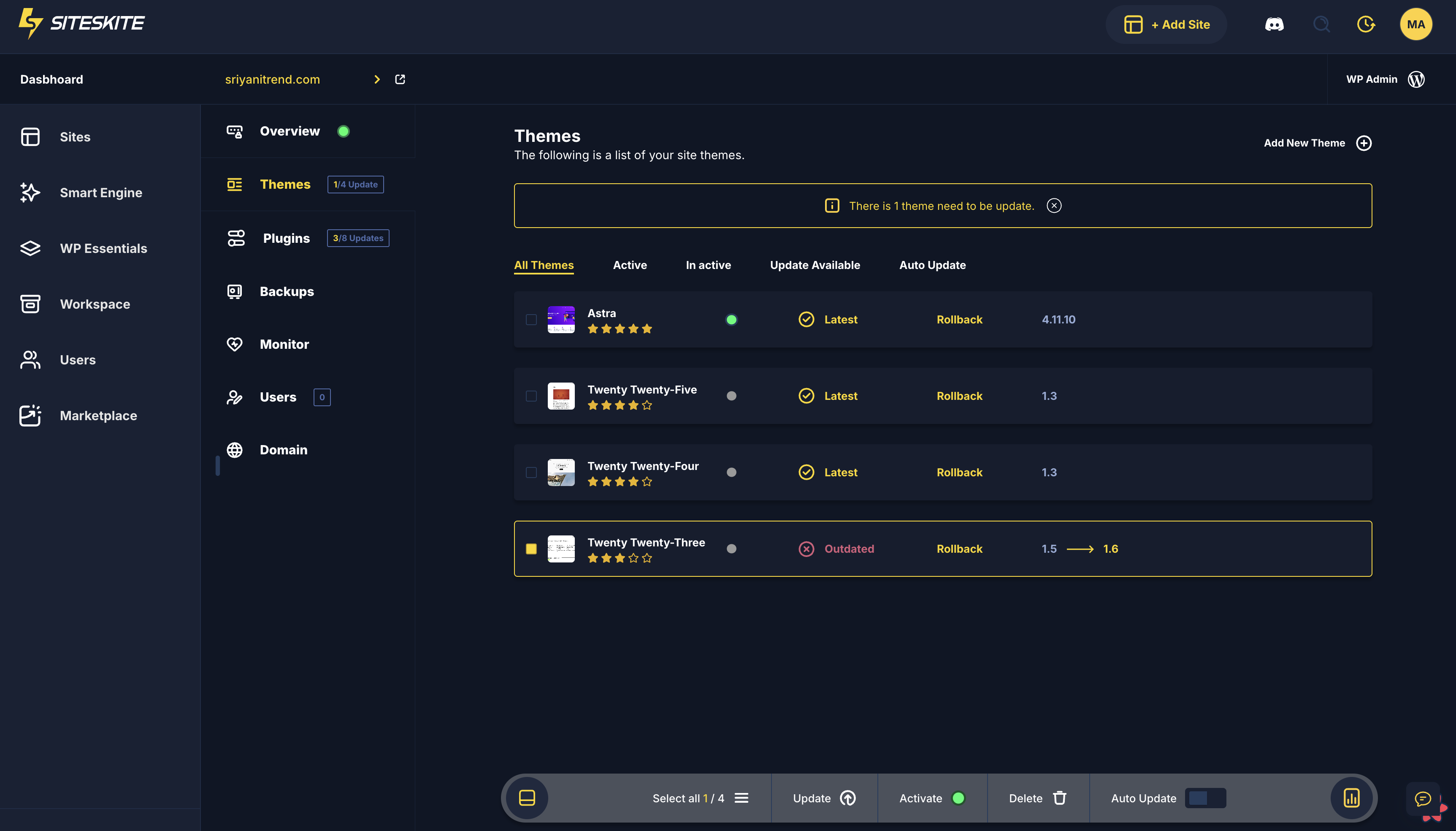The image size is (1456, 831).
Task: Click the Add New Theme plus icon
Action: pos(1364,143)
